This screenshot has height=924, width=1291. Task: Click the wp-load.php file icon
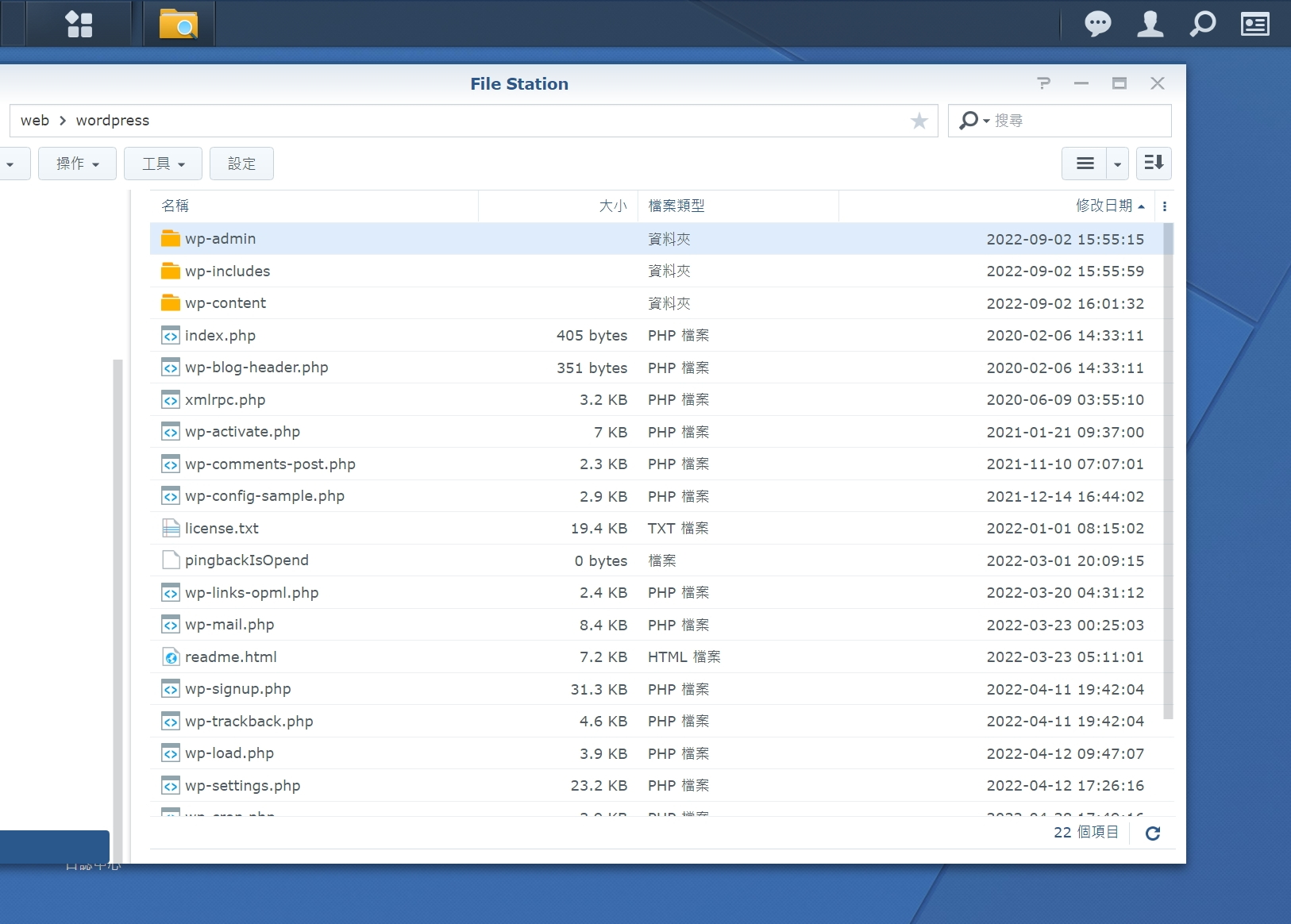pos(171,753)
